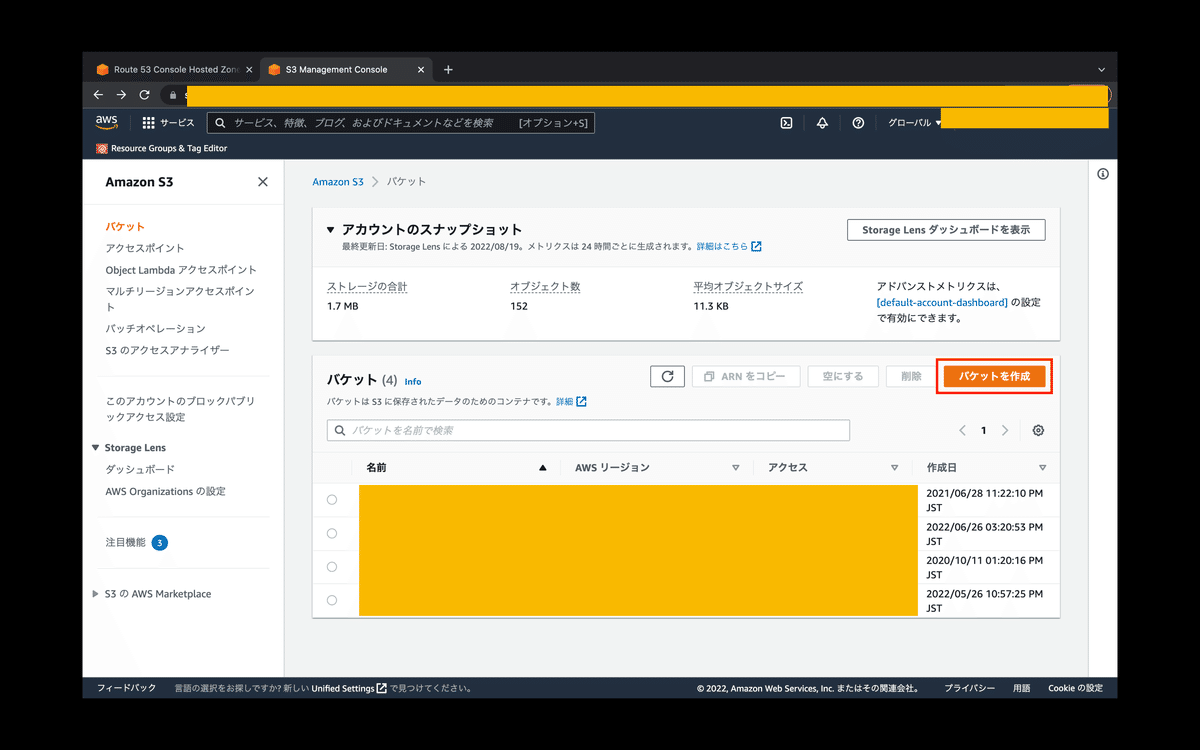This screenshot has width=1200, height=750.
Task: Select bucket created 2021/06/28
Action: tap(332, 499)
